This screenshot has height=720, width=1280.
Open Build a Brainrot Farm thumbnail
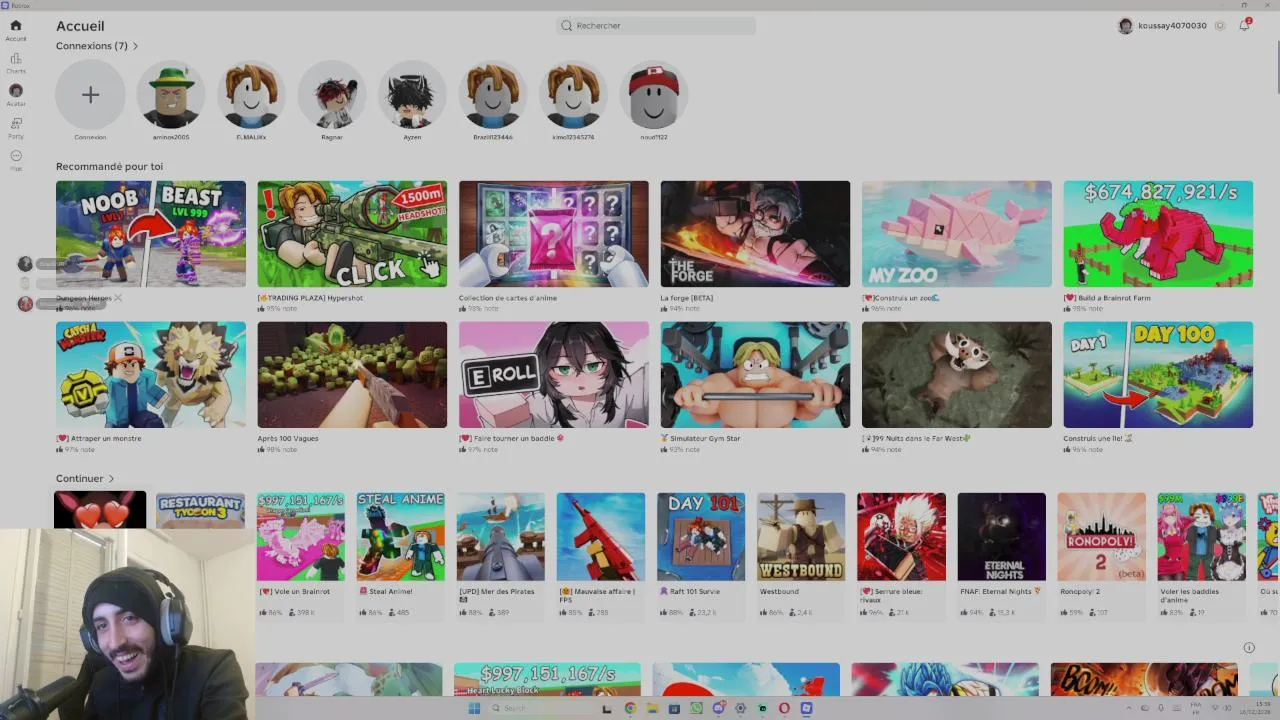(x=1158, y=234)
